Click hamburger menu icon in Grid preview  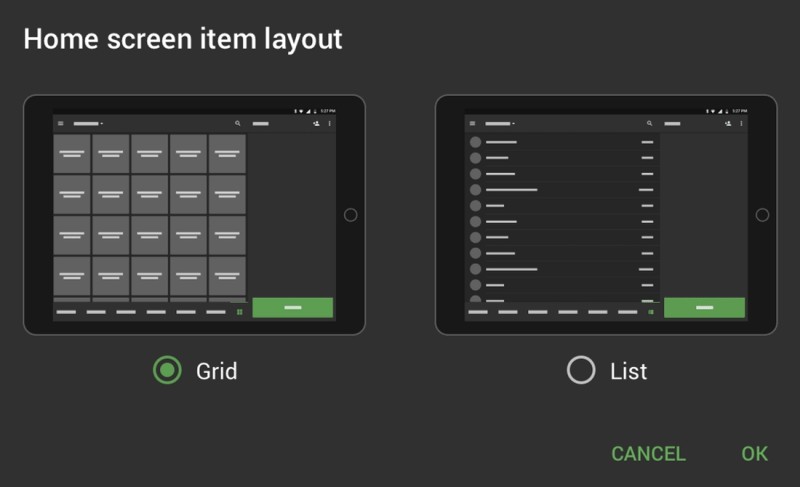(61, 123)
